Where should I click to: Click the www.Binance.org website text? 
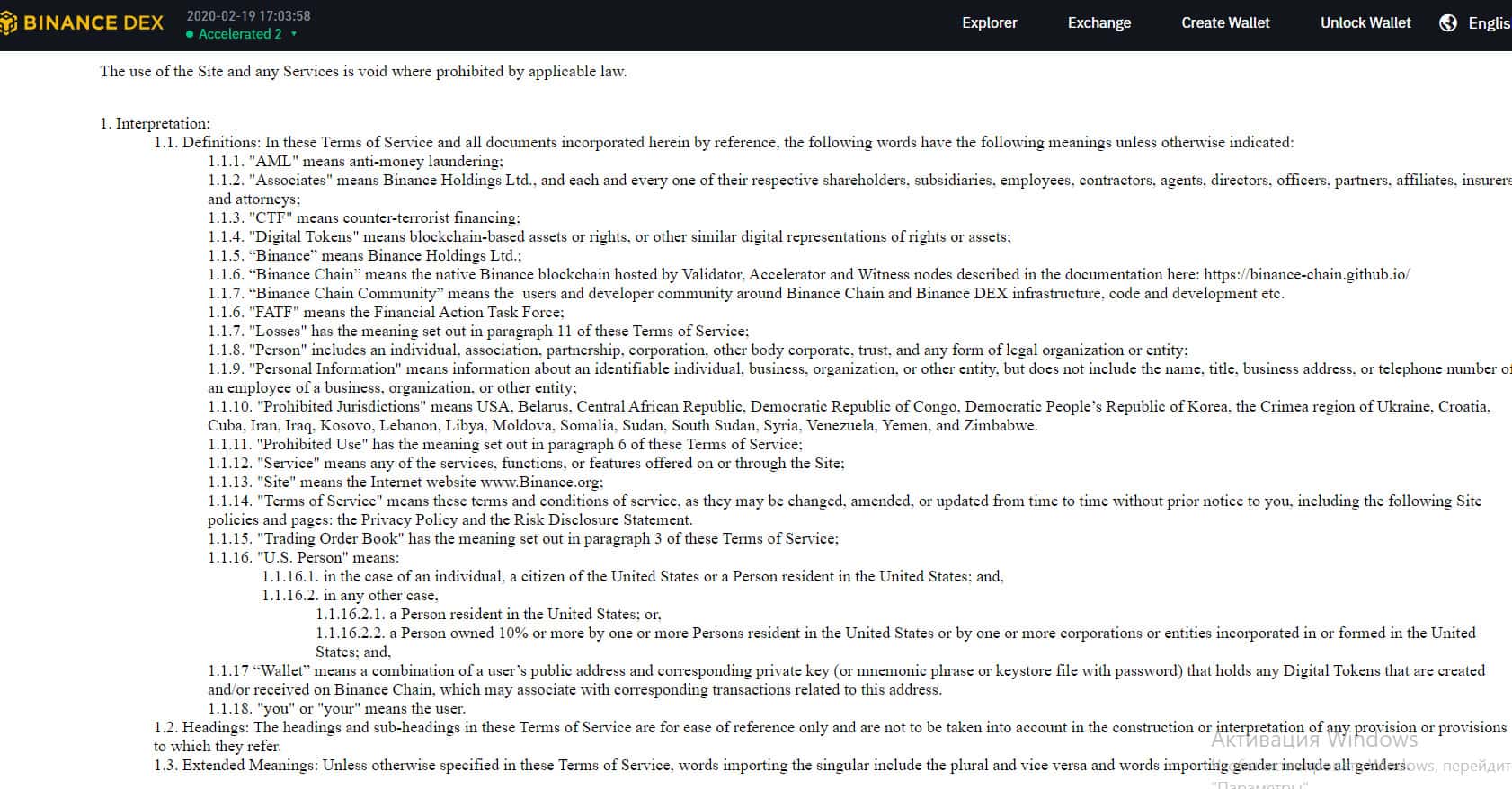[x=541, y=483]
